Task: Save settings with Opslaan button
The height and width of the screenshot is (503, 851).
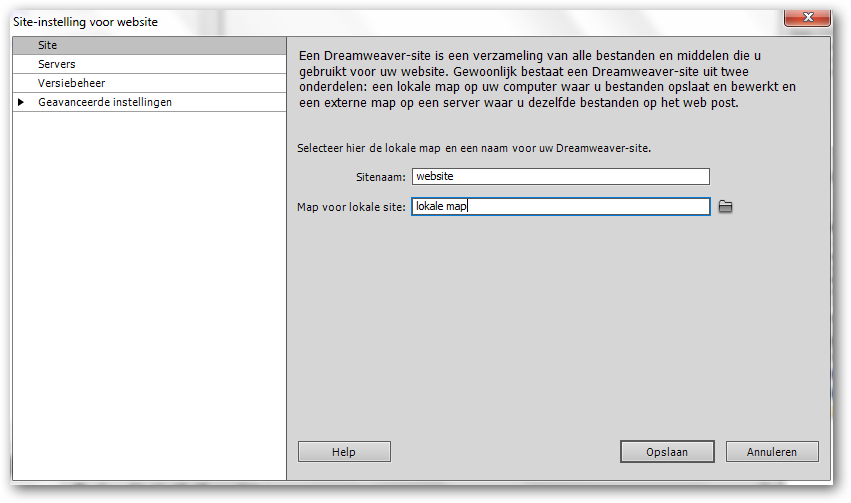Action: [x=667, y=451]
